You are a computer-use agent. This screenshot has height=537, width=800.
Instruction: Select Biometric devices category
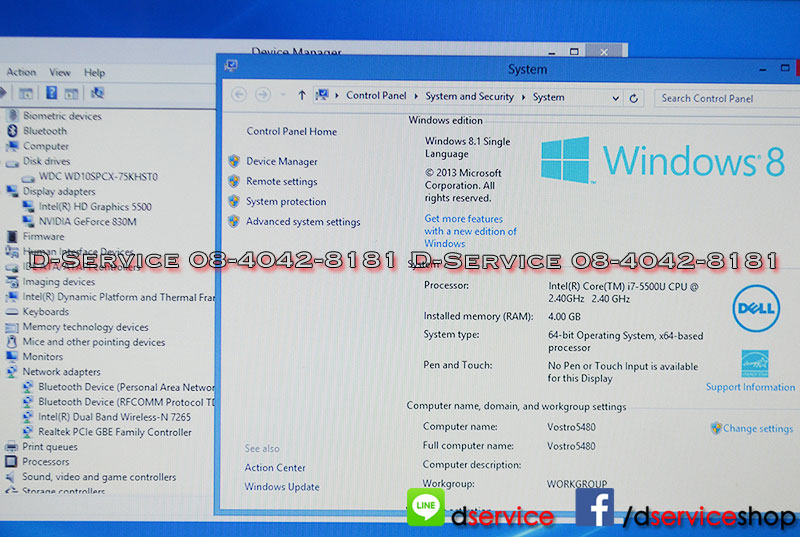pos(62,116)
